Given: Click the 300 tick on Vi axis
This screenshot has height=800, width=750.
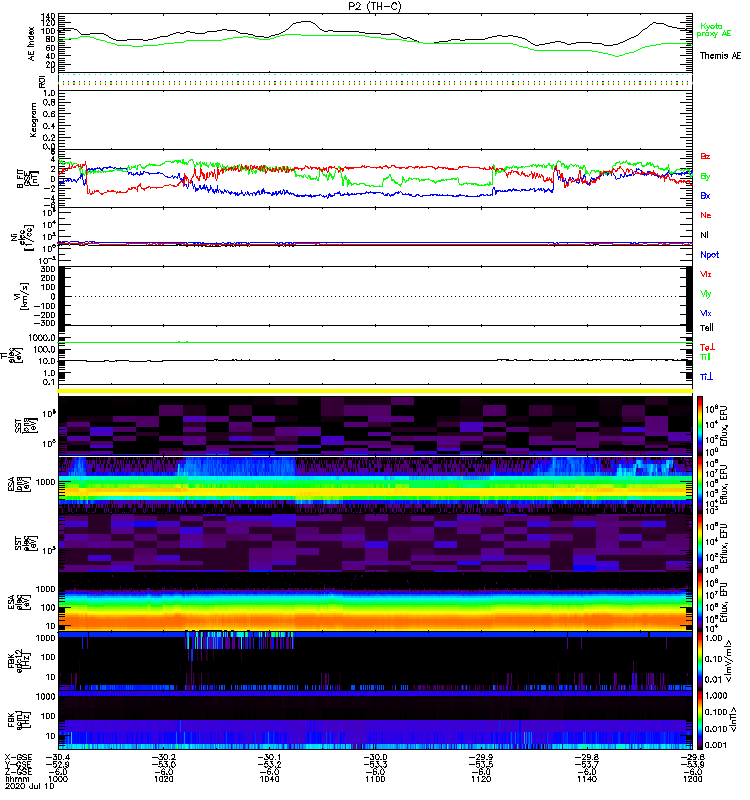Looking at the screenshot, I should (48, 269).
